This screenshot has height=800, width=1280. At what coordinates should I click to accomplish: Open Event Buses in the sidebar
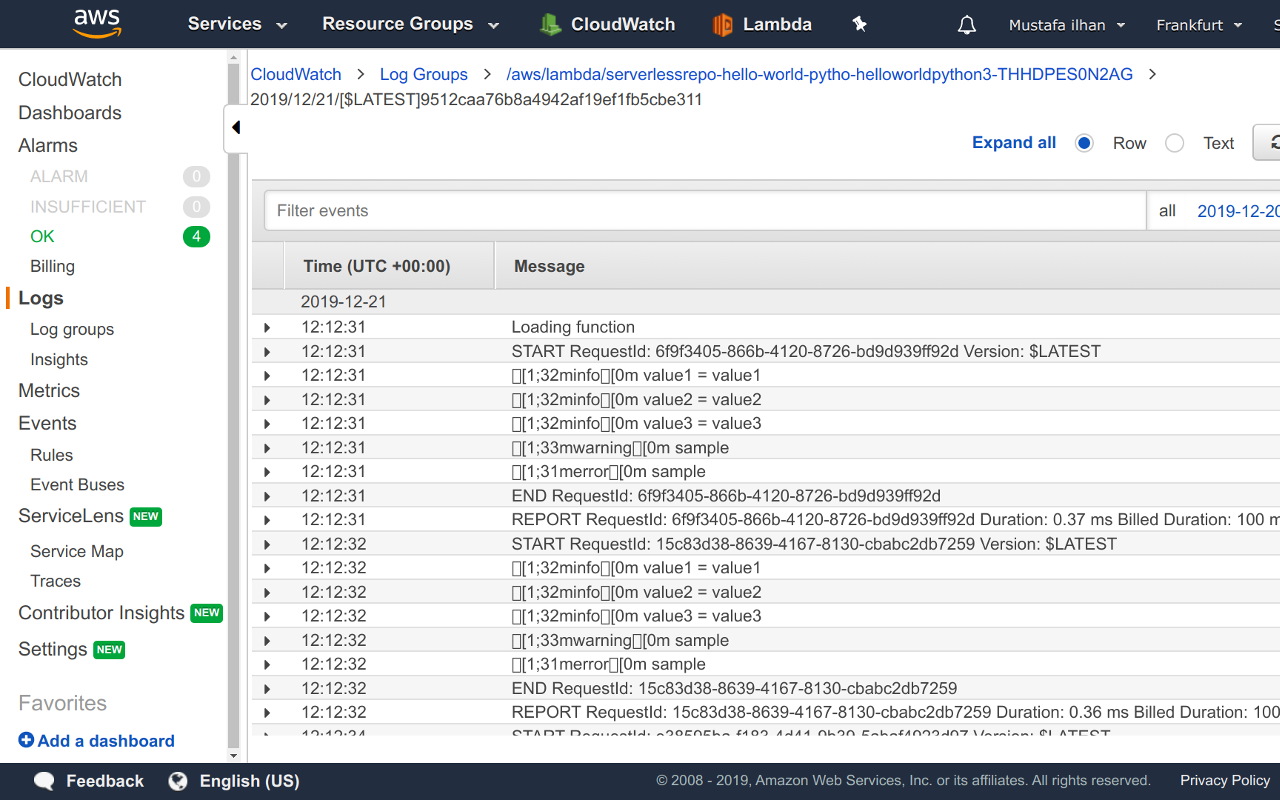point(77,485)
